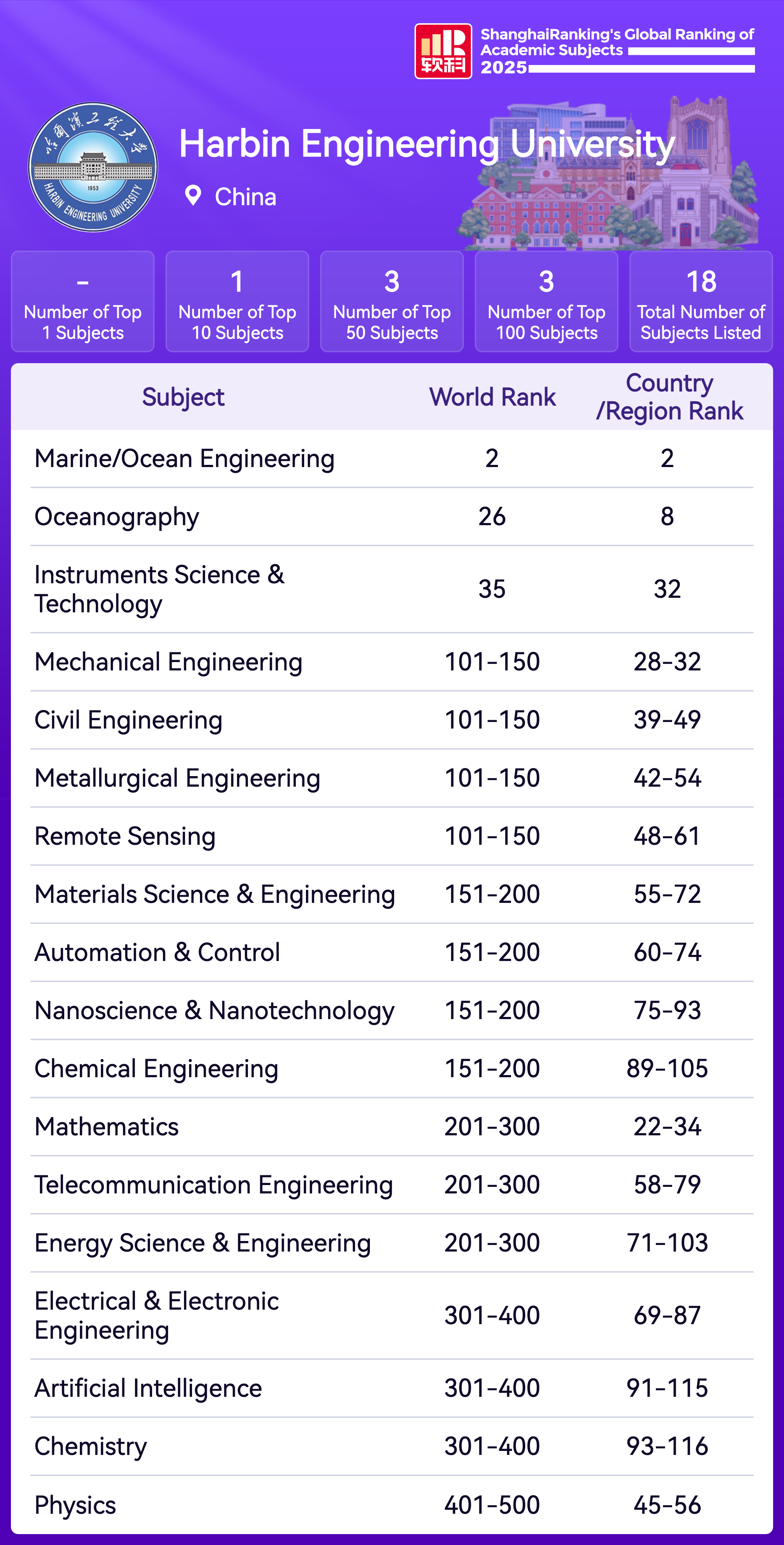Open the Oceanography subject row

[x=117, y=516]
